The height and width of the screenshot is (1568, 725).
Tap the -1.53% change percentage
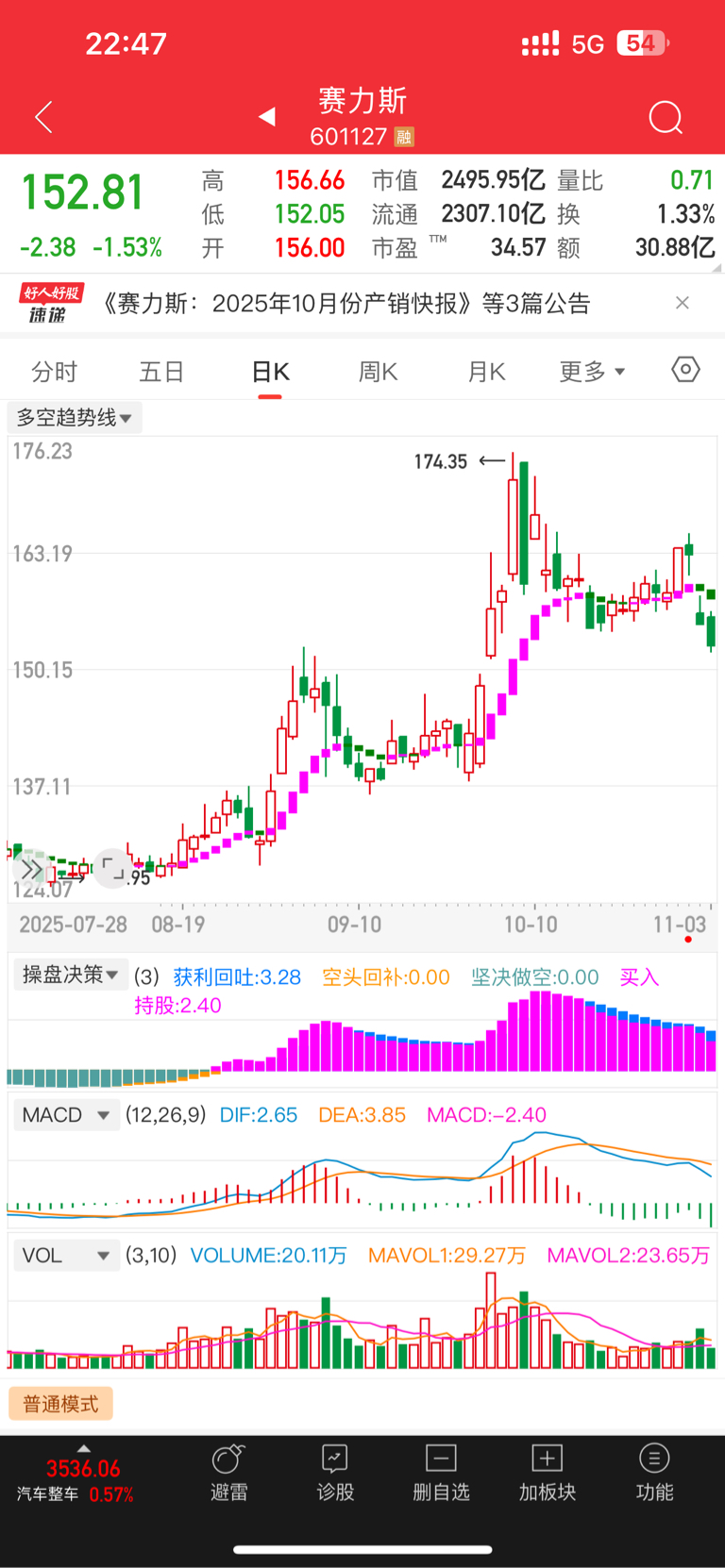click(127, 248)
